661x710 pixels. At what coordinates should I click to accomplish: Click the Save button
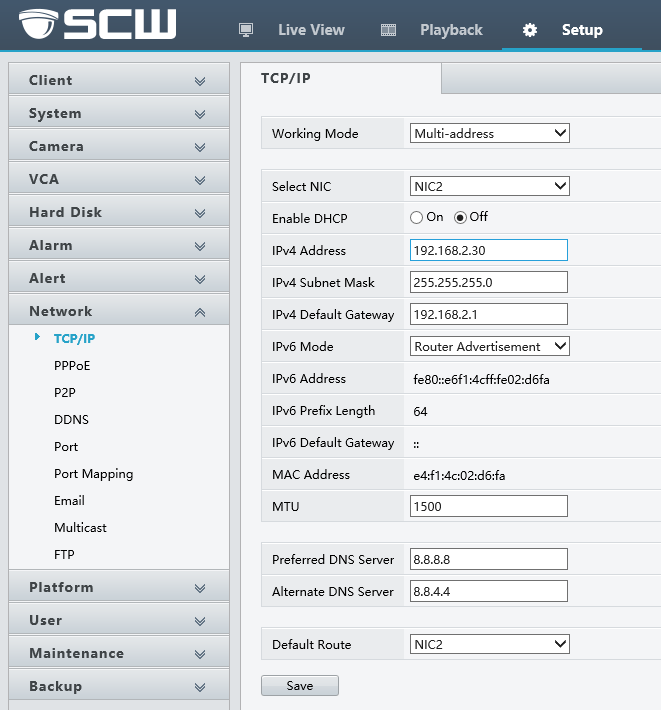[x=299, y=686]
